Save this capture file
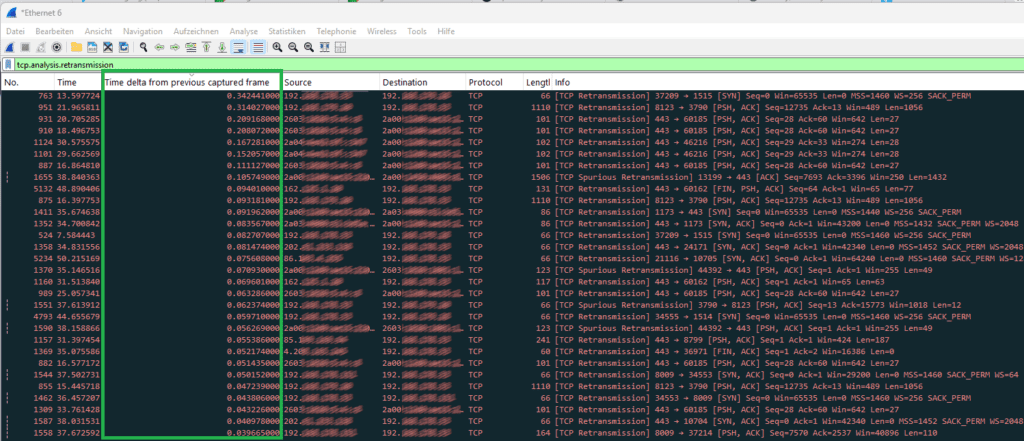The width and height of the screenshot is (1024, 441). click(x=92, y=47)
